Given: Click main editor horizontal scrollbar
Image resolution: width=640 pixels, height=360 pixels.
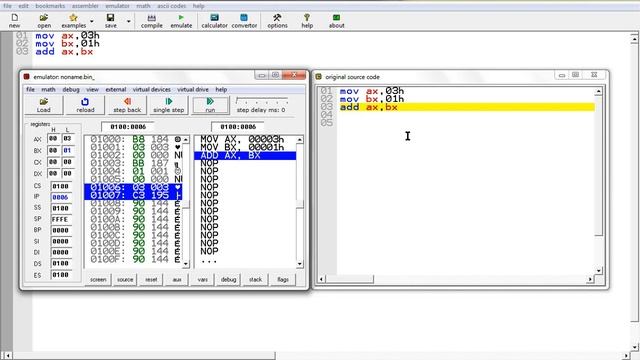Looking at the screenshot, I should [x=316, y=356].
